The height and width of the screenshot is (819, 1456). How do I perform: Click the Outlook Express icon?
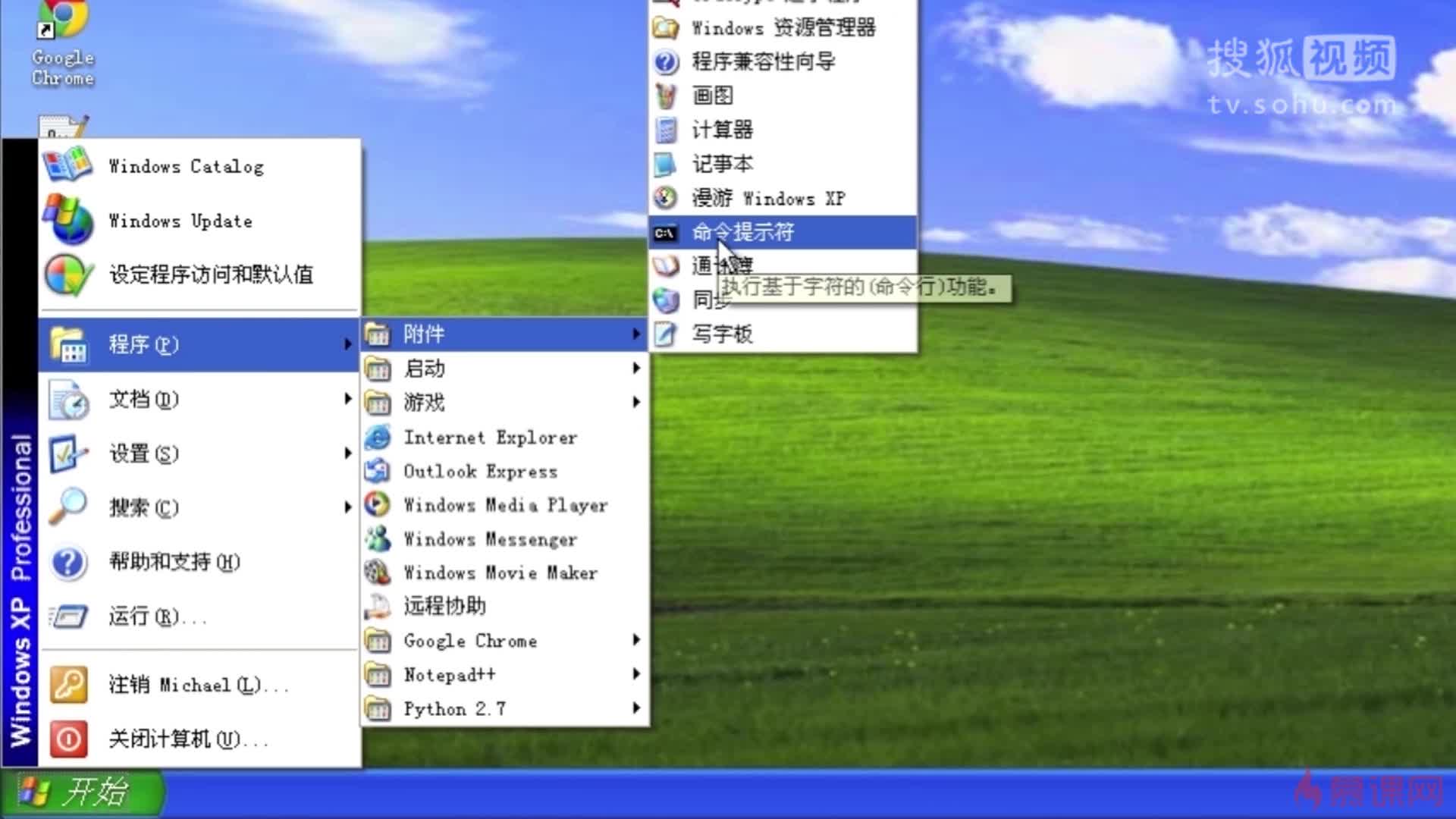click(x=378, y=471)
